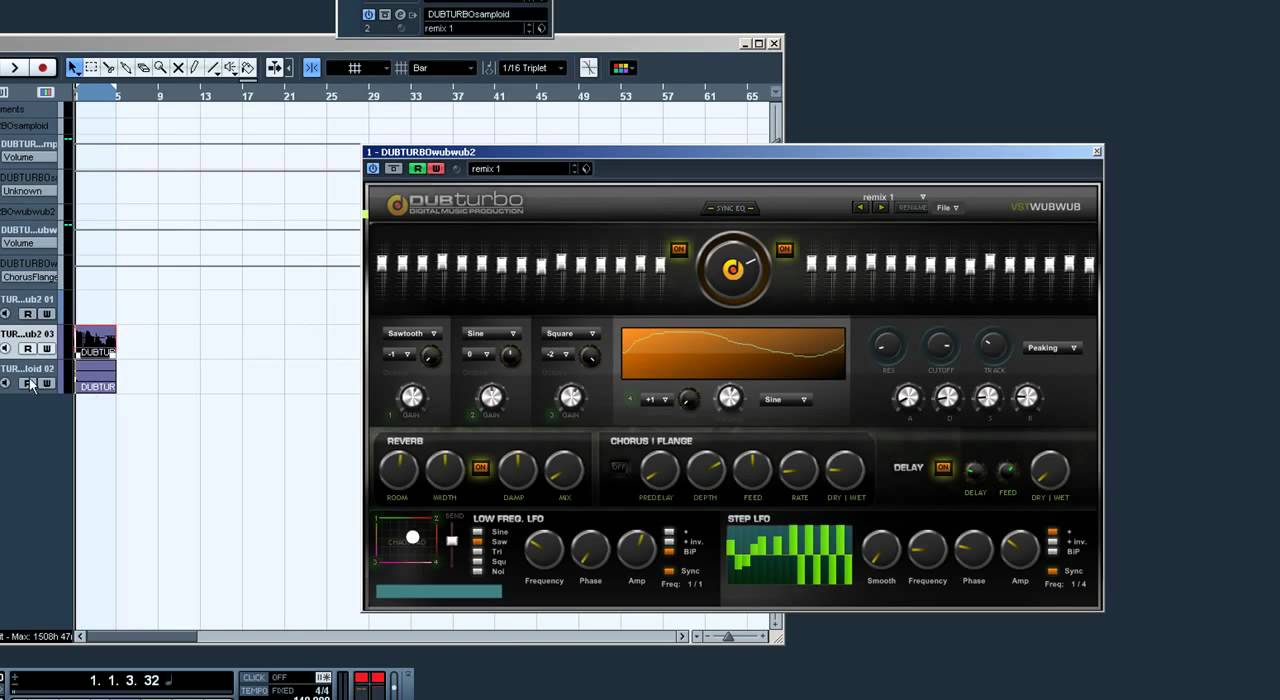Click the Reverb ROOM knob

pyautogui.click(x=398, y=470)
